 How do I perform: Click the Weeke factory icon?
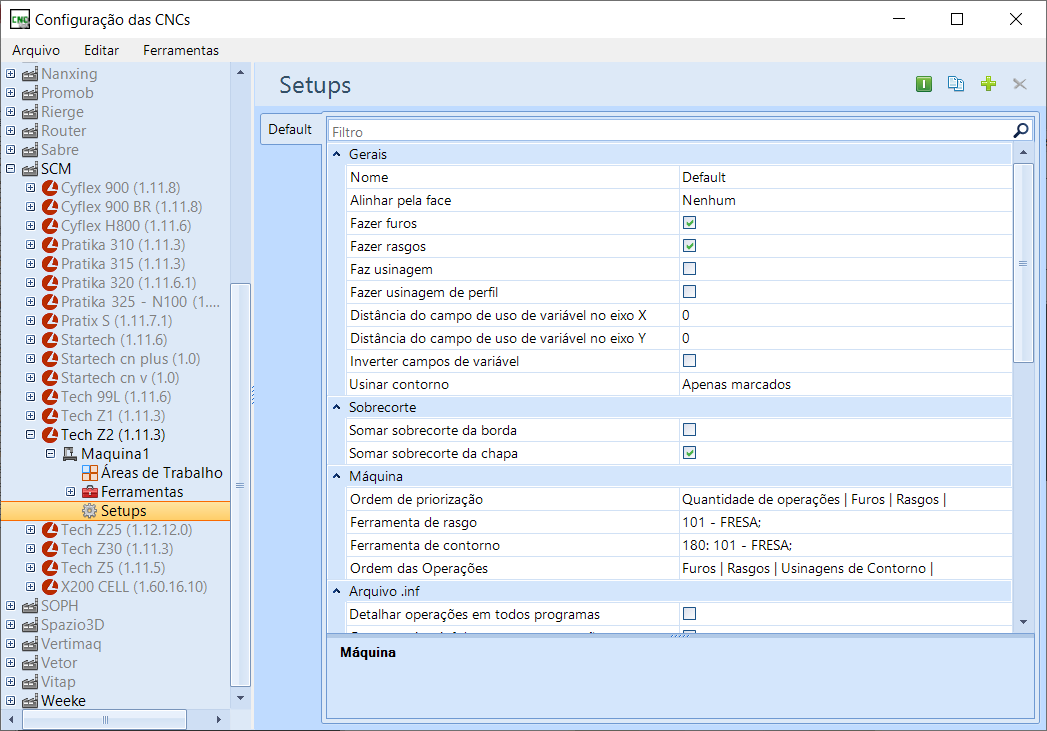click(30, 701)
